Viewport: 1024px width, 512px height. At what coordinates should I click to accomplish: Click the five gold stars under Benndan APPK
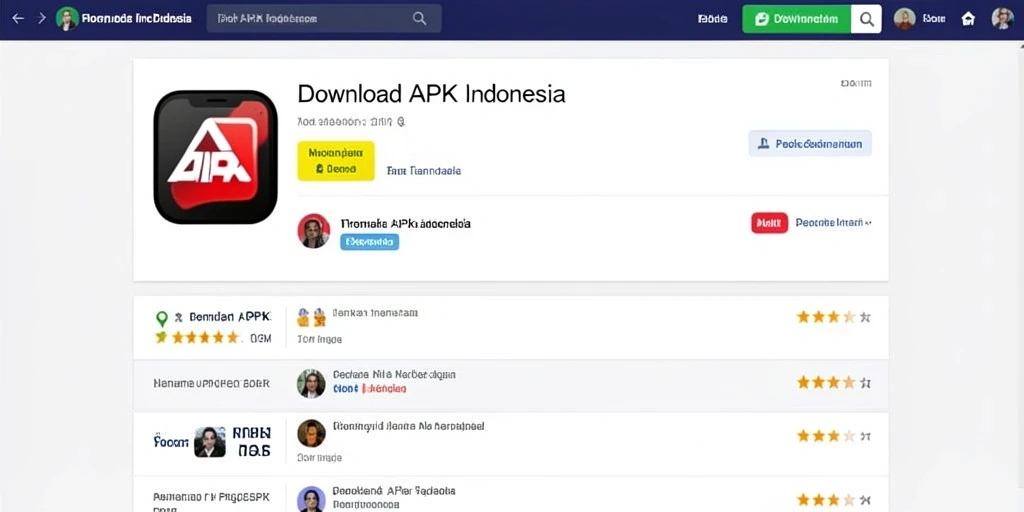click(x=206, y=338)
